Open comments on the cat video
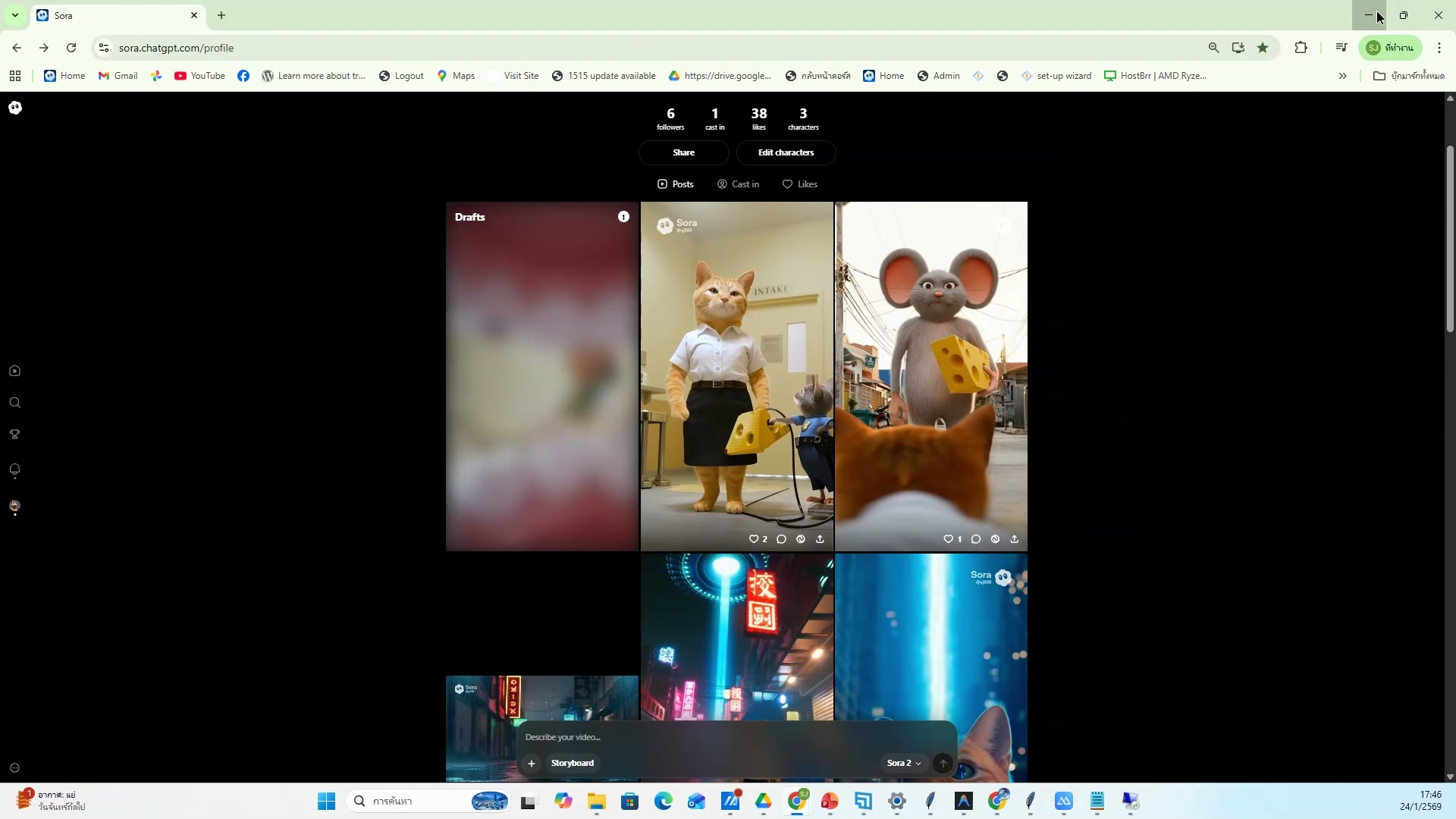 [x=781, y=539]
